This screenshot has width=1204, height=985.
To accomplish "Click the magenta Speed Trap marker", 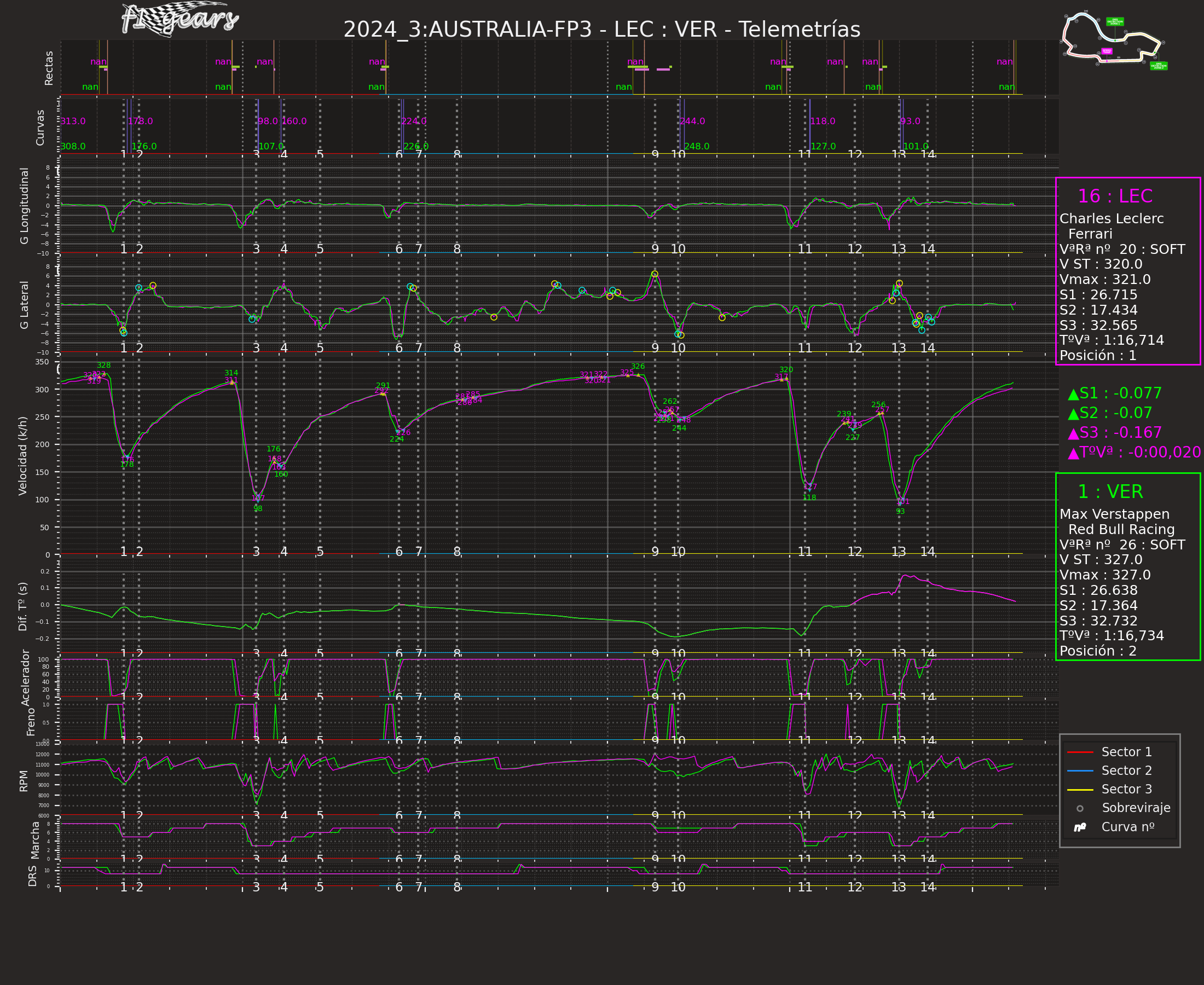I will (x=1107, y=51).
